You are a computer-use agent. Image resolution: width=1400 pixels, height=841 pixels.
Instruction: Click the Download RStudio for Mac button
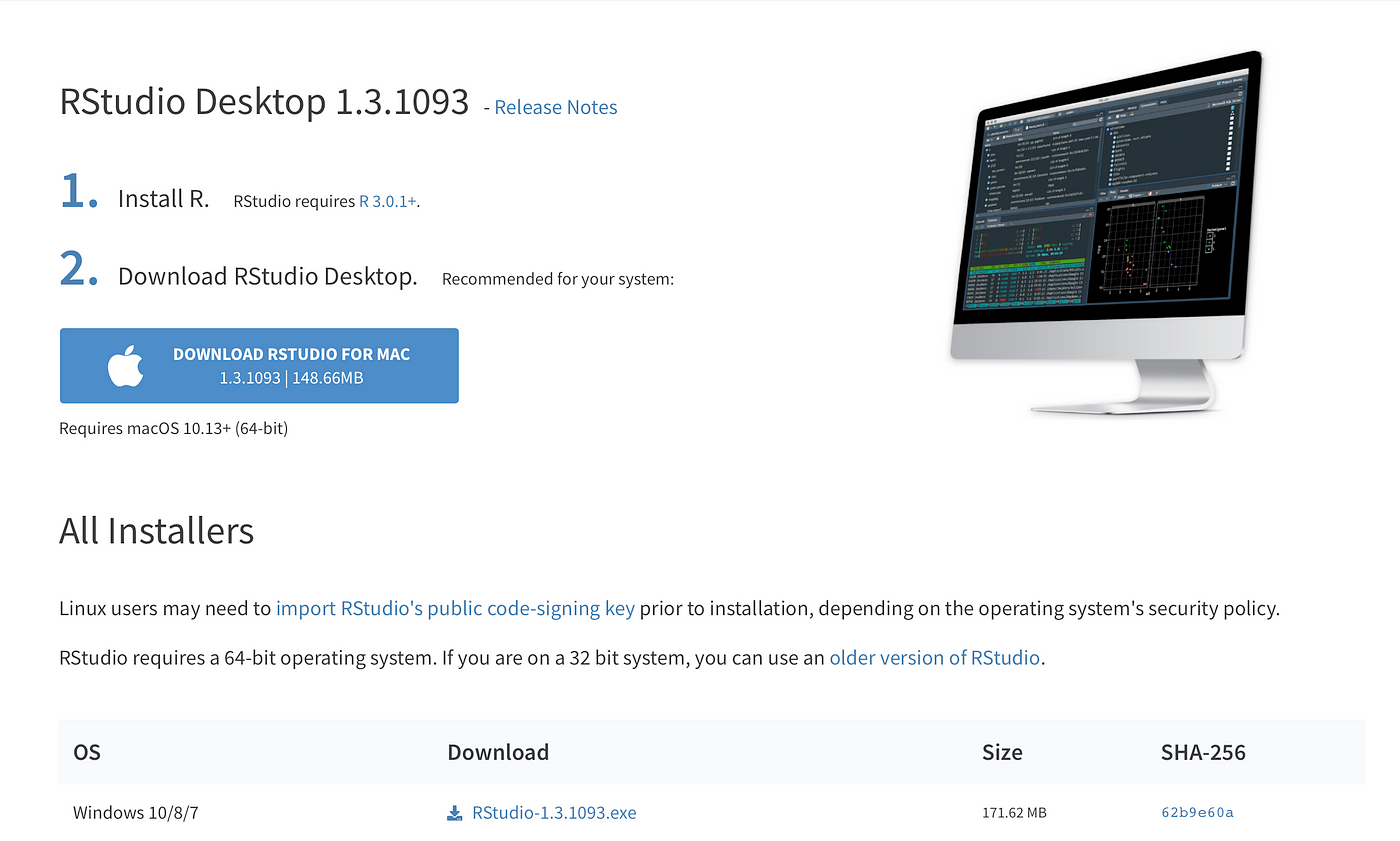click(259, 366)
